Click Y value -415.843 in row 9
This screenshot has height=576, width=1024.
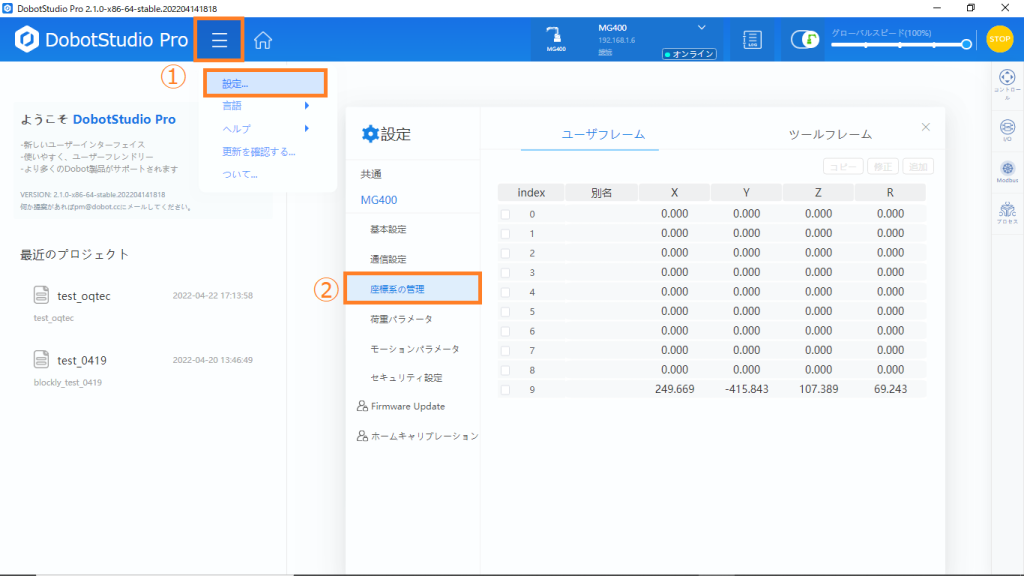point(746,389)
